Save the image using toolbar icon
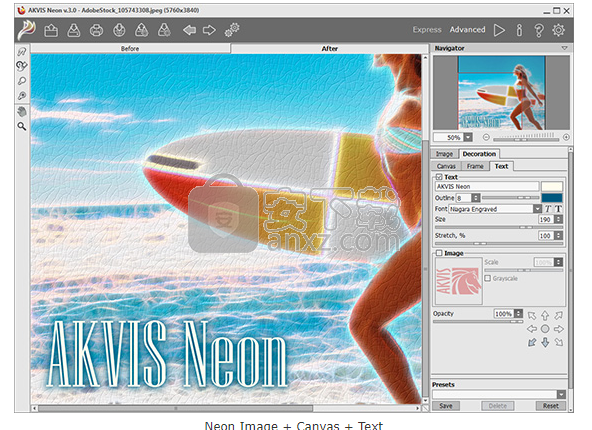 [x=74, y=30]
